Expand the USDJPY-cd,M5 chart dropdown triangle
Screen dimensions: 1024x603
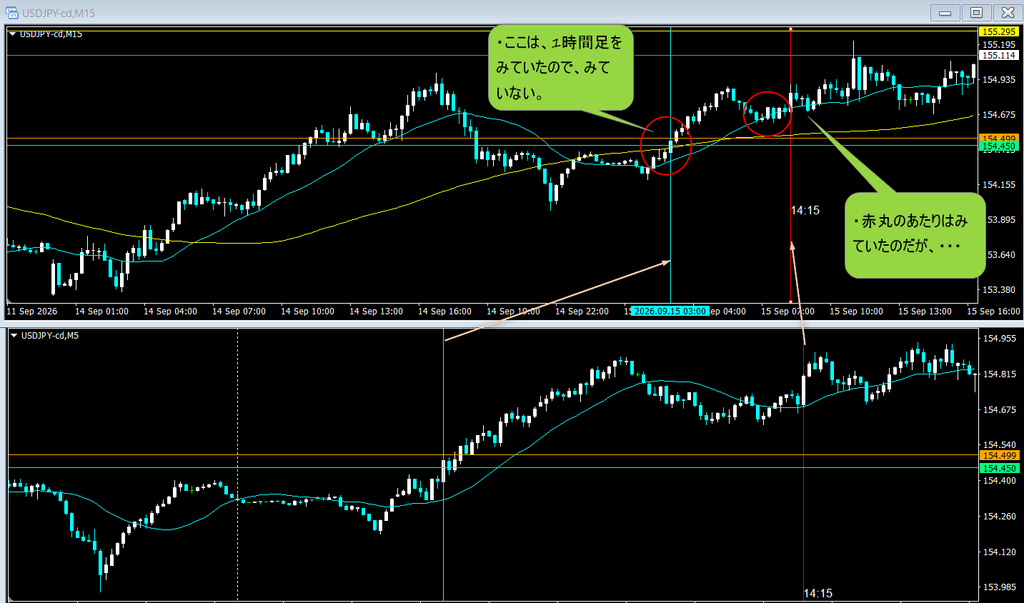point(14,336)
